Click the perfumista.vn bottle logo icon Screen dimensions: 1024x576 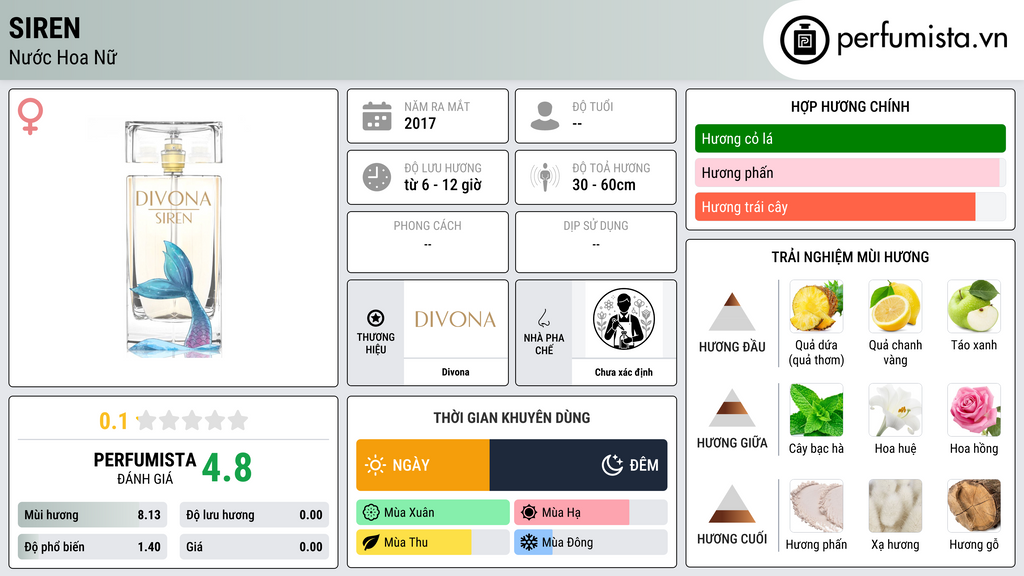click(x=804, y=40)
